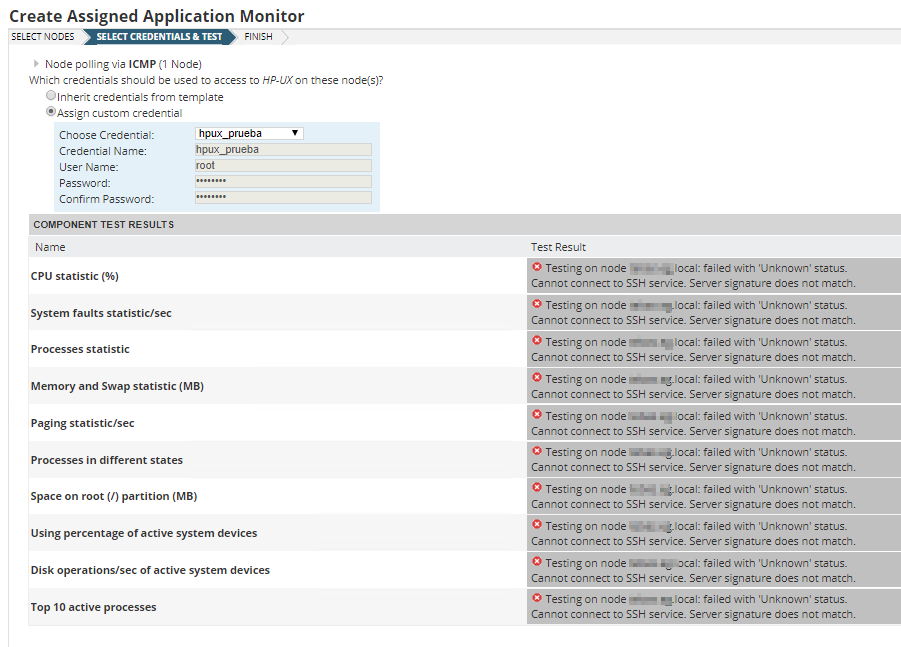Click the error icon for Top 10 active processes
The image size is (901, 647).
(537, 598)
